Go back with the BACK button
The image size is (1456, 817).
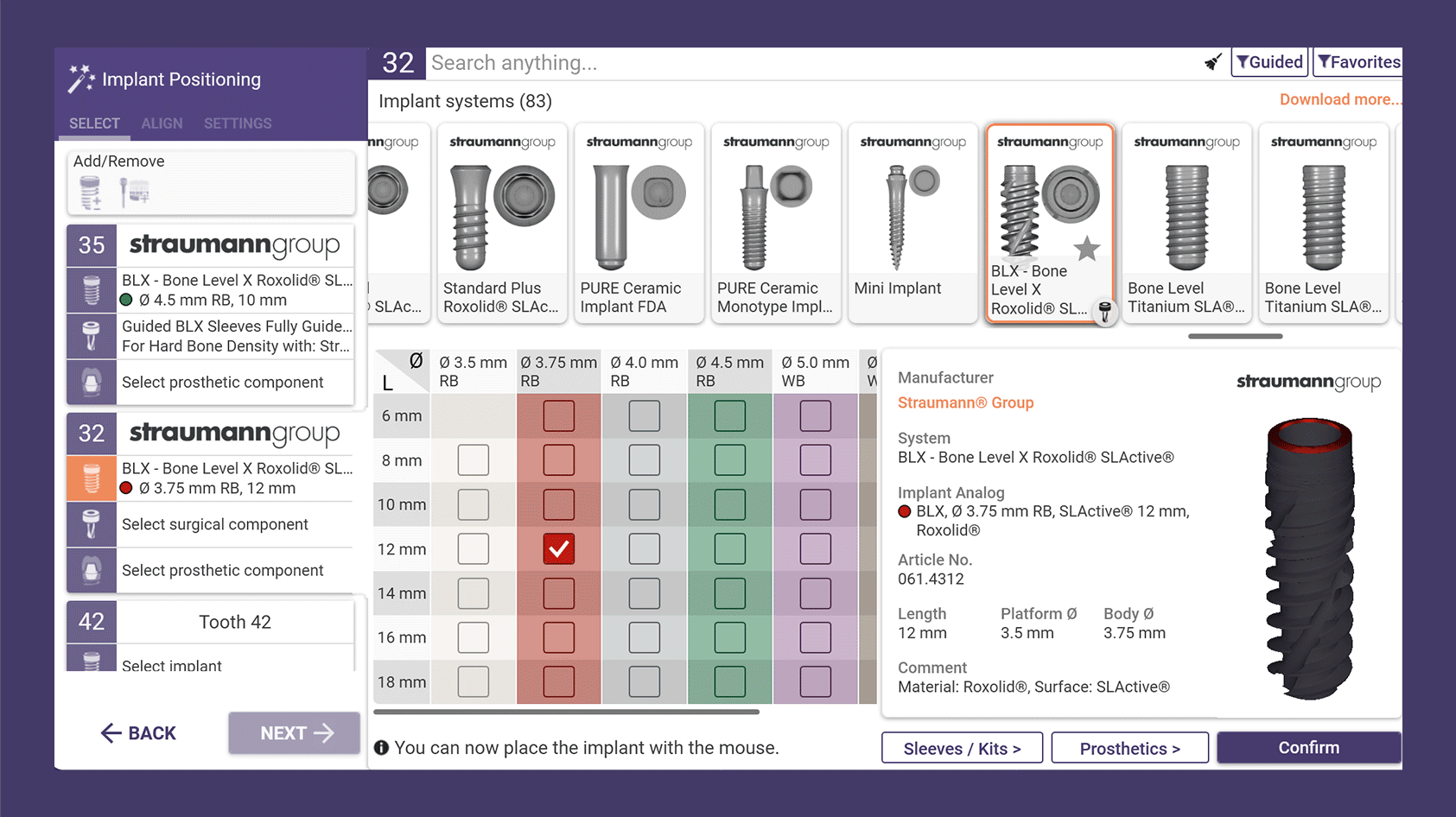[x=138, y=733]
